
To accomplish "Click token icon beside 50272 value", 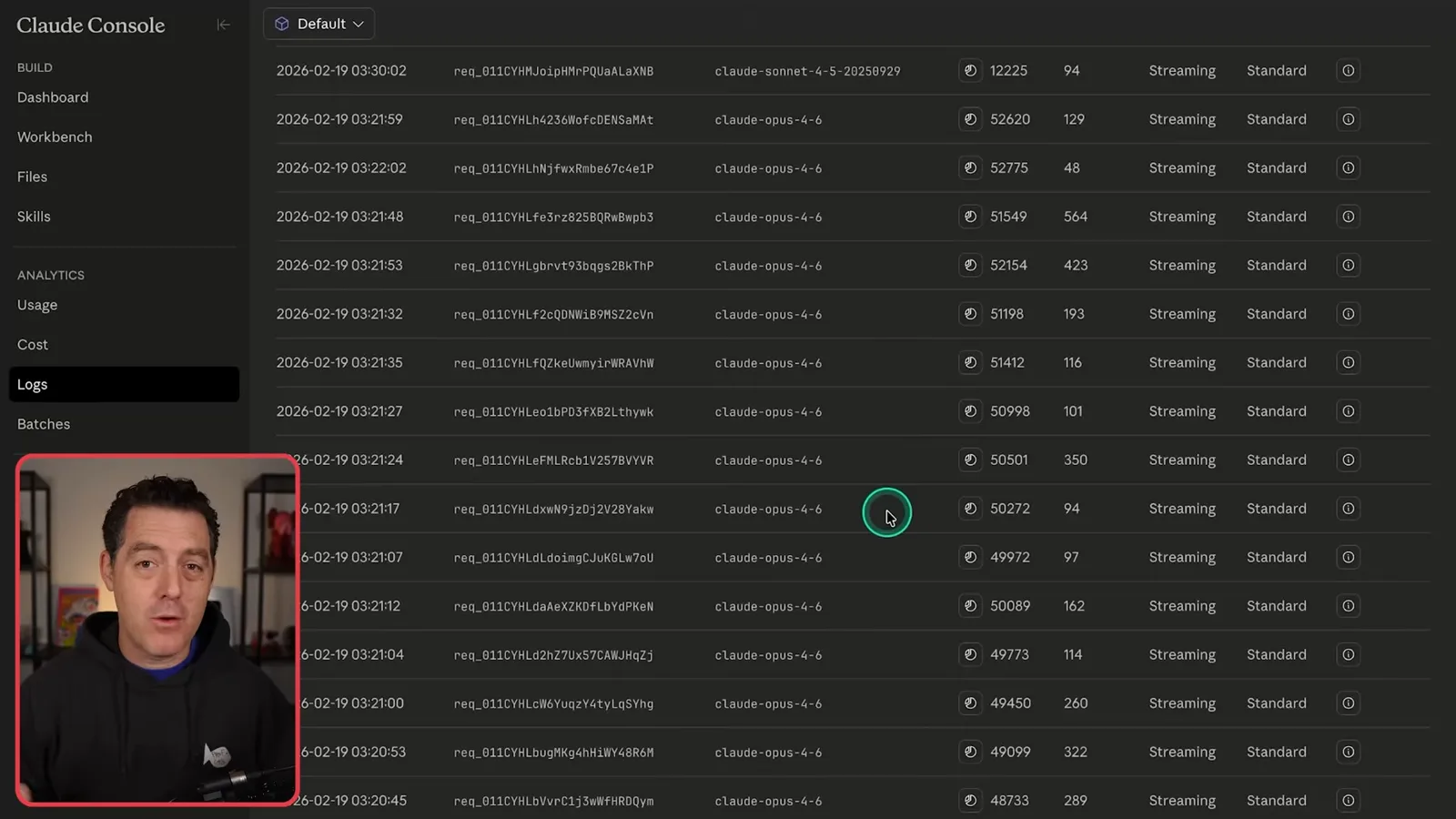I will point(970,509).
